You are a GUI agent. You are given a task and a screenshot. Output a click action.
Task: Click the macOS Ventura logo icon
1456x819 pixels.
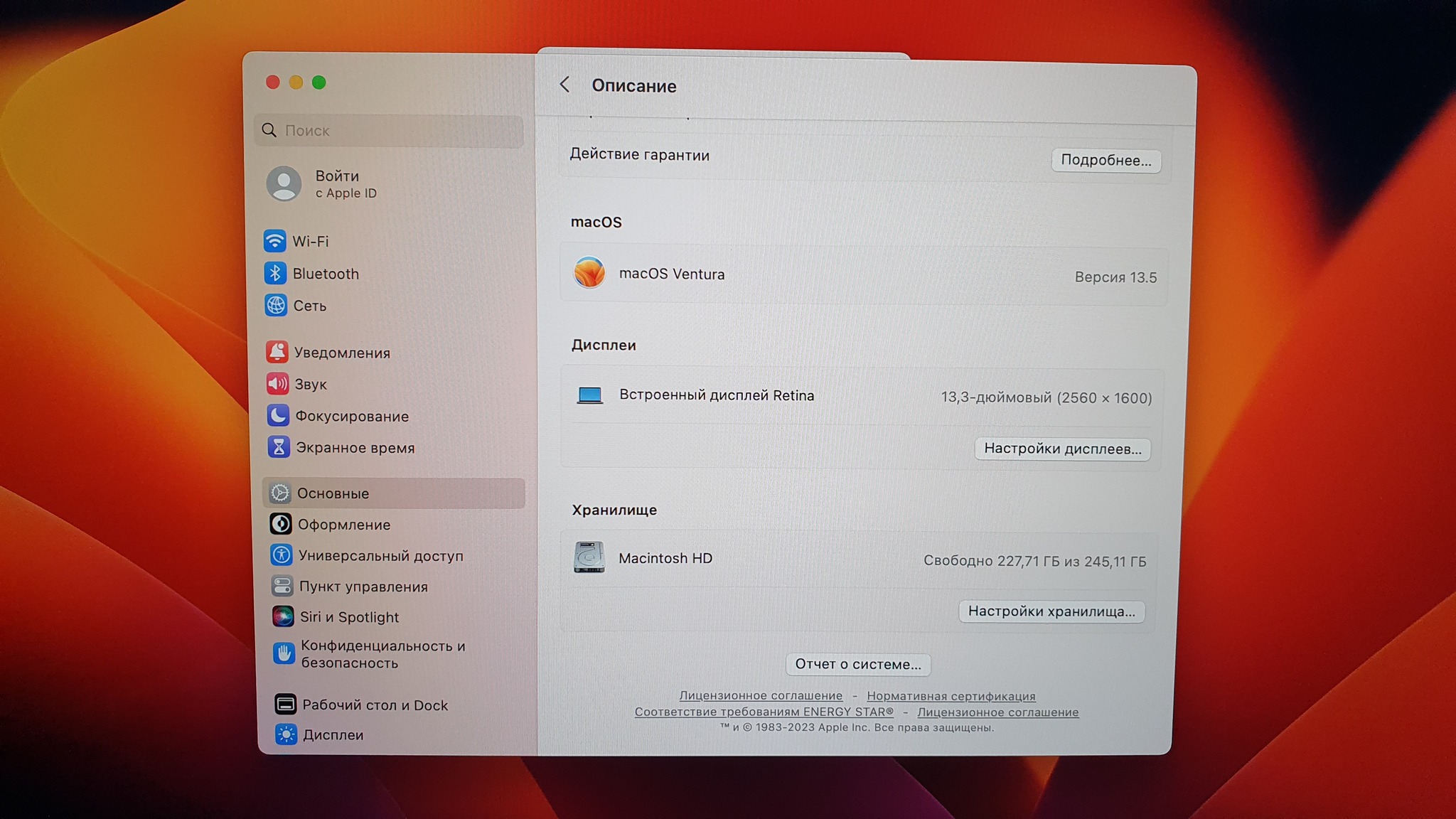click(x=589, y=273)
